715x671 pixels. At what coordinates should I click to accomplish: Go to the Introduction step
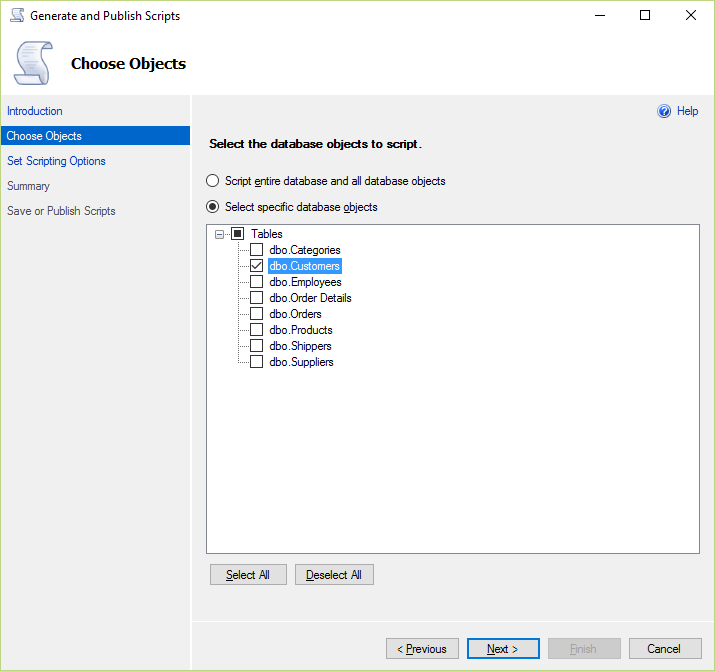pyautogui.click(x=35, y=111)
